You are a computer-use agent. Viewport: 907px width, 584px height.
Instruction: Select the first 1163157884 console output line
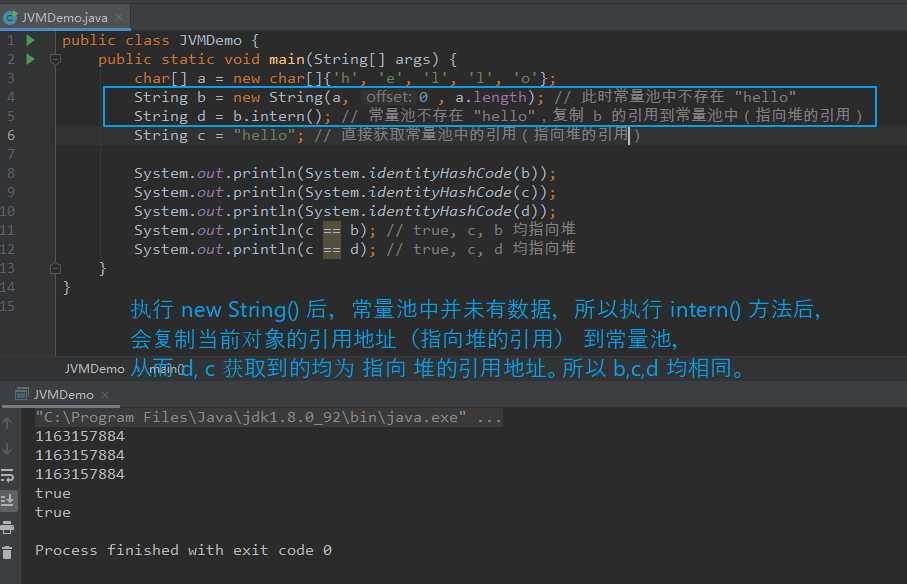click(80, 436)
